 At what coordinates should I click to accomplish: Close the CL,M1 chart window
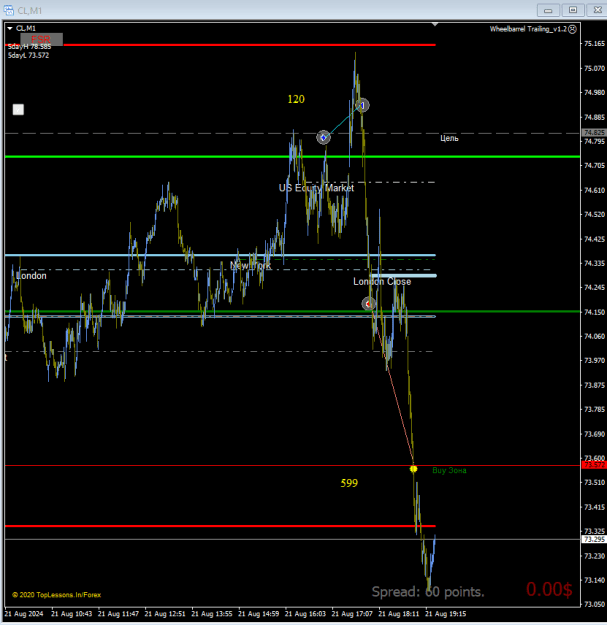(x=597, y=10)
